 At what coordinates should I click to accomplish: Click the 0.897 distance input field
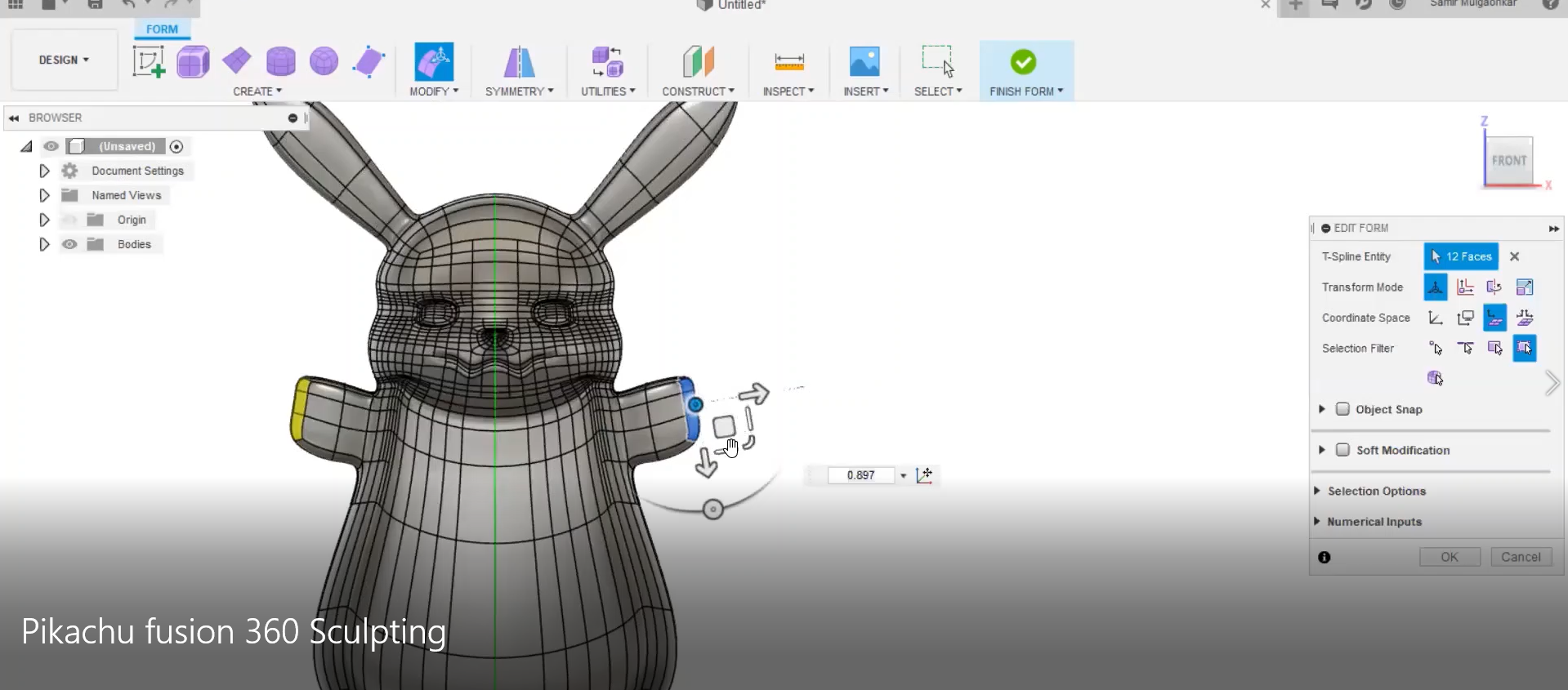pos(861,475)
